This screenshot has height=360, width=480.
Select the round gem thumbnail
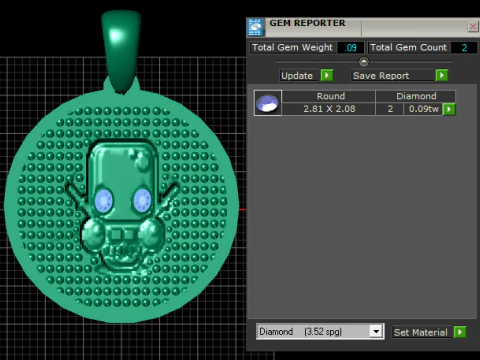[x=268, y=103]
